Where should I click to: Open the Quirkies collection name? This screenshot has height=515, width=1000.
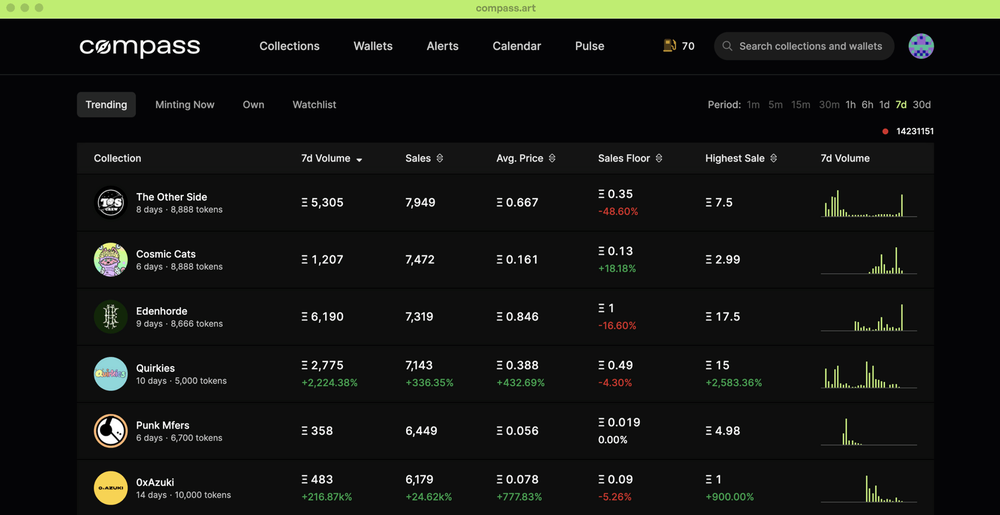tap(155, 368)
